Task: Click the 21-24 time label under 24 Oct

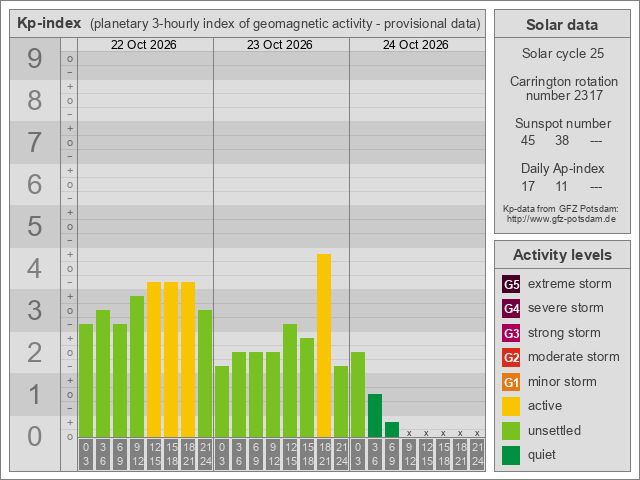Action: coord(477,454)
